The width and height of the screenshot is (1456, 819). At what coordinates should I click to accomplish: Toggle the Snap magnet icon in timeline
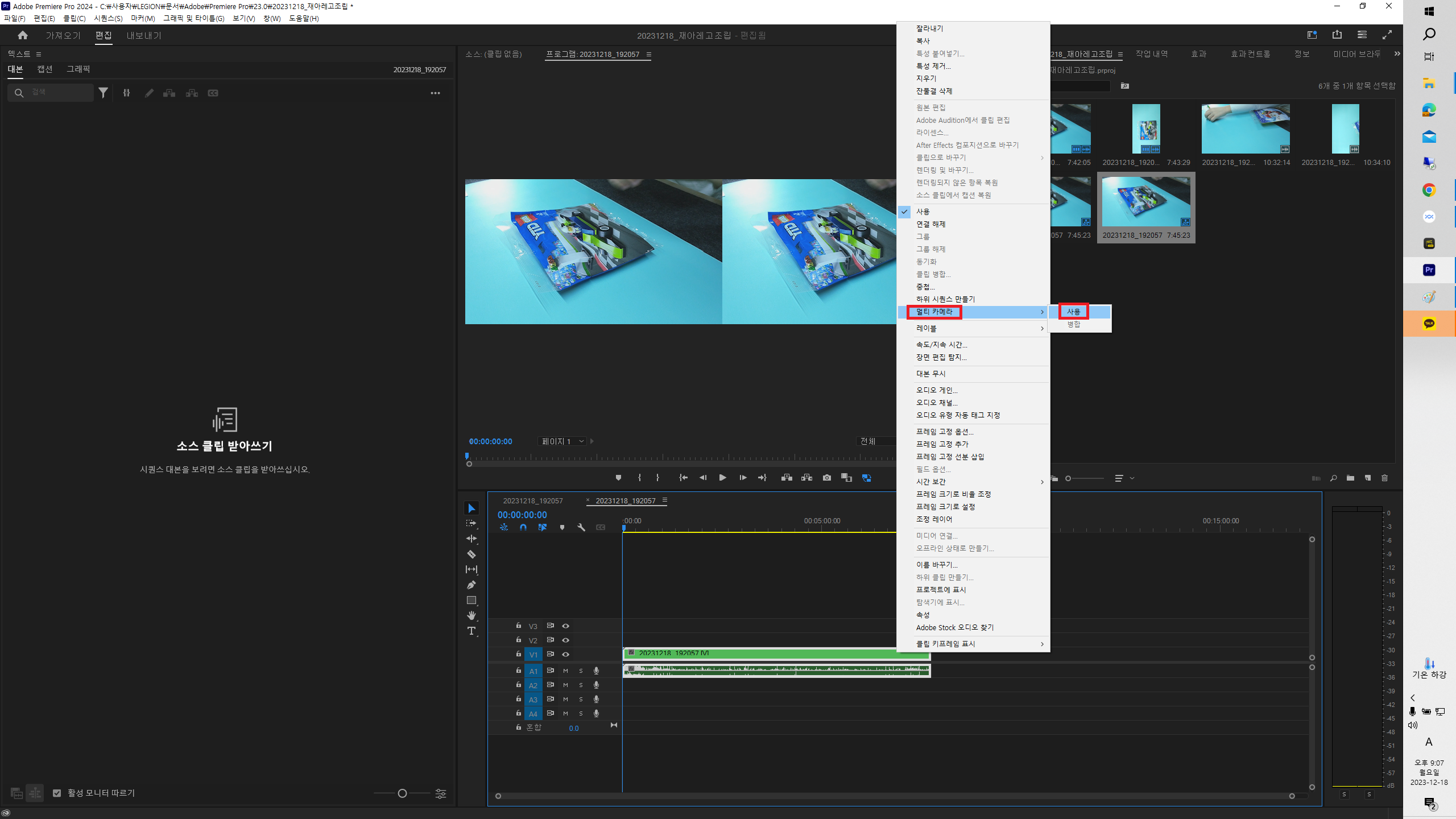pyautogui.click(x=523, y=527)
